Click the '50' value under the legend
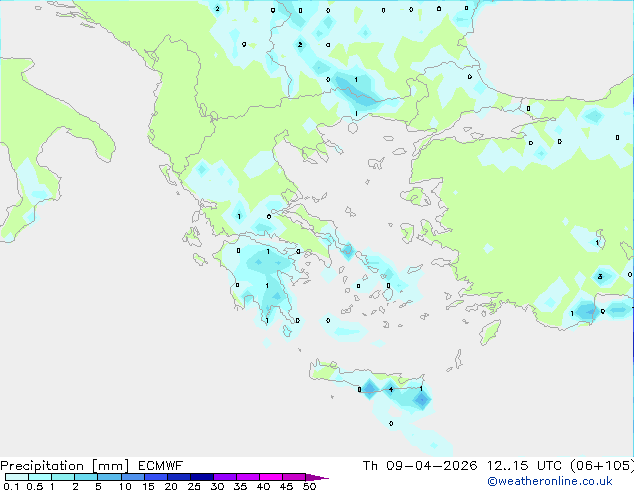The height and width of the screenshot is (490, 634). pyautogui.click(x=309, y=486)
